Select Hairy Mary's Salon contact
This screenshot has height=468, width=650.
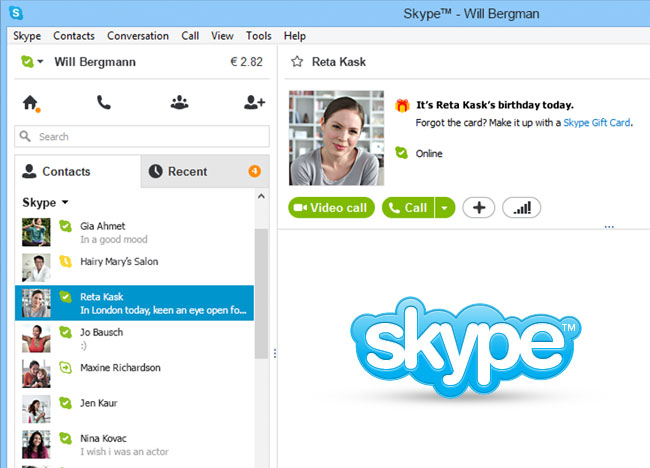tap(135, 267)
